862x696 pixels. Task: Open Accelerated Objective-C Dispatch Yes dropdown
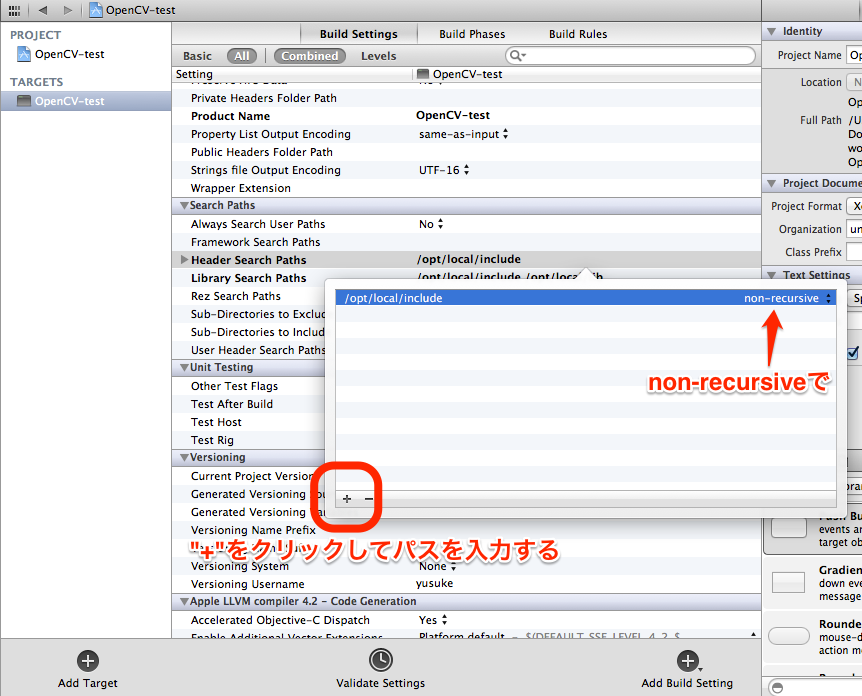pyautogui.click(x=433, y=620)
